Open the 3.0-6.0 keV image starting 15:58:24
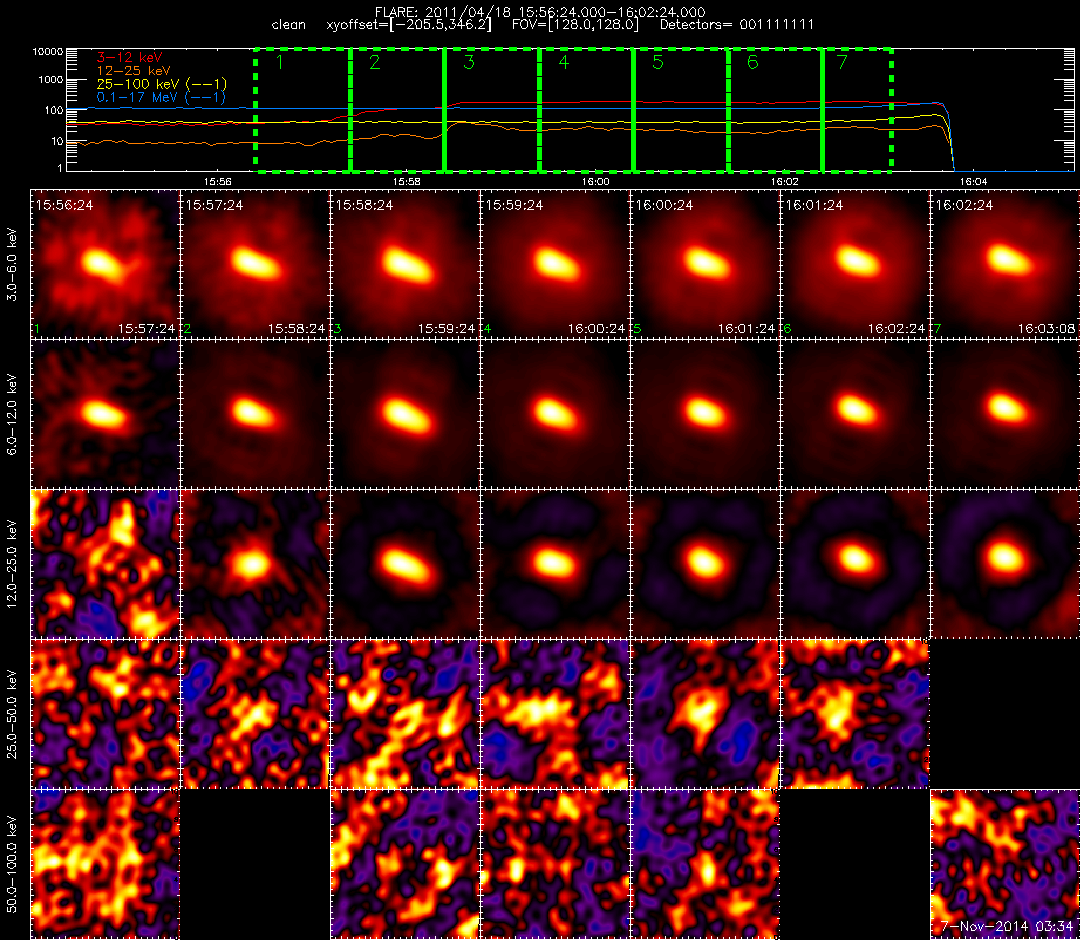 pyautogui.click(x=405, y=264)
